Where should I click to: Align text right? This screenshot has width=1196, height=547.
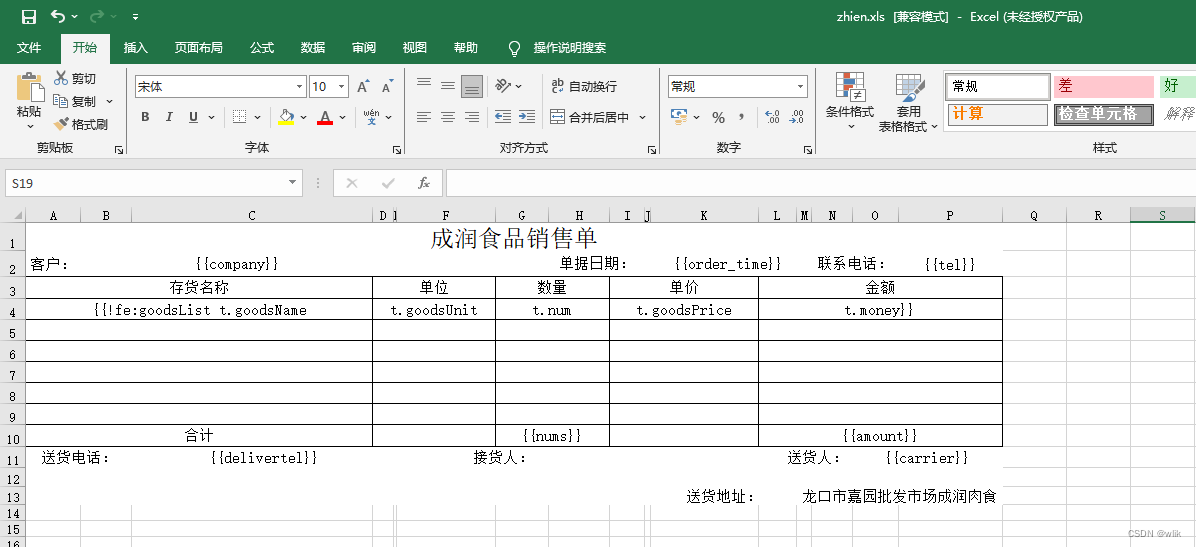tap(472, 117)
